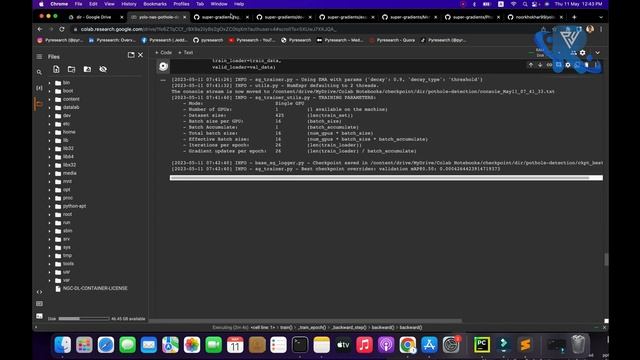Viewport: 640px width, 360px height.
Task: Click _backward_step() in status bar
Action: tap(349, 327)
